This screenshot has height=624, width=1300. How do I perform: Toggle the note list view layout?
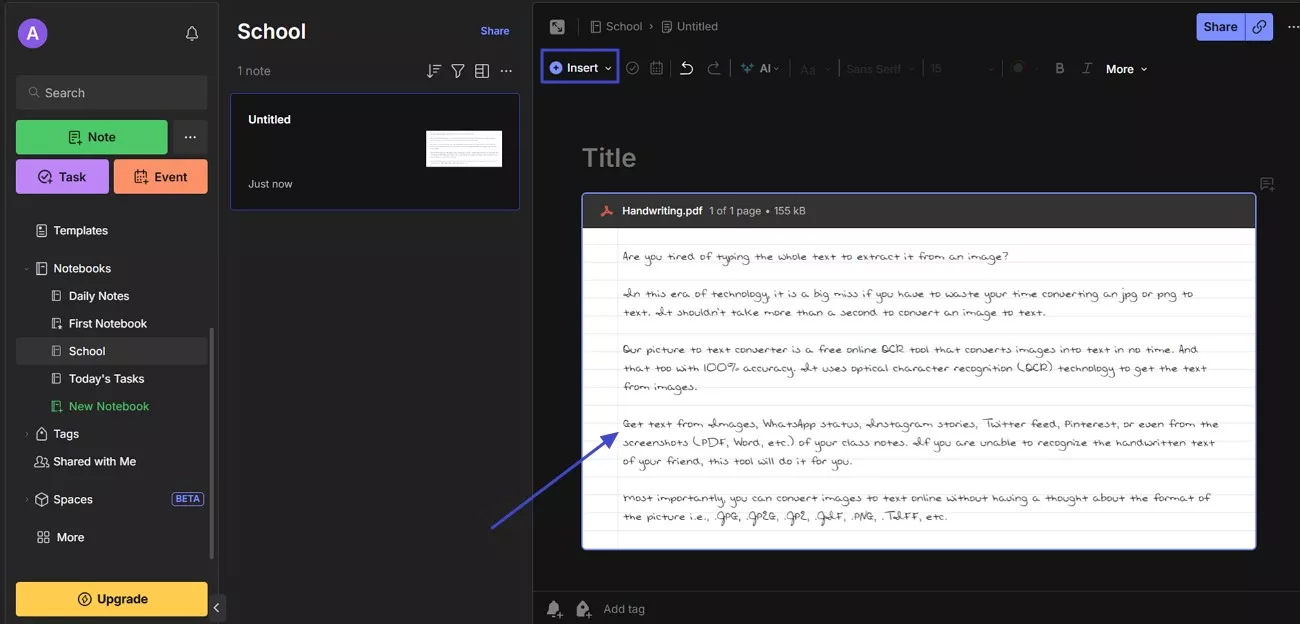click(481, 70)
